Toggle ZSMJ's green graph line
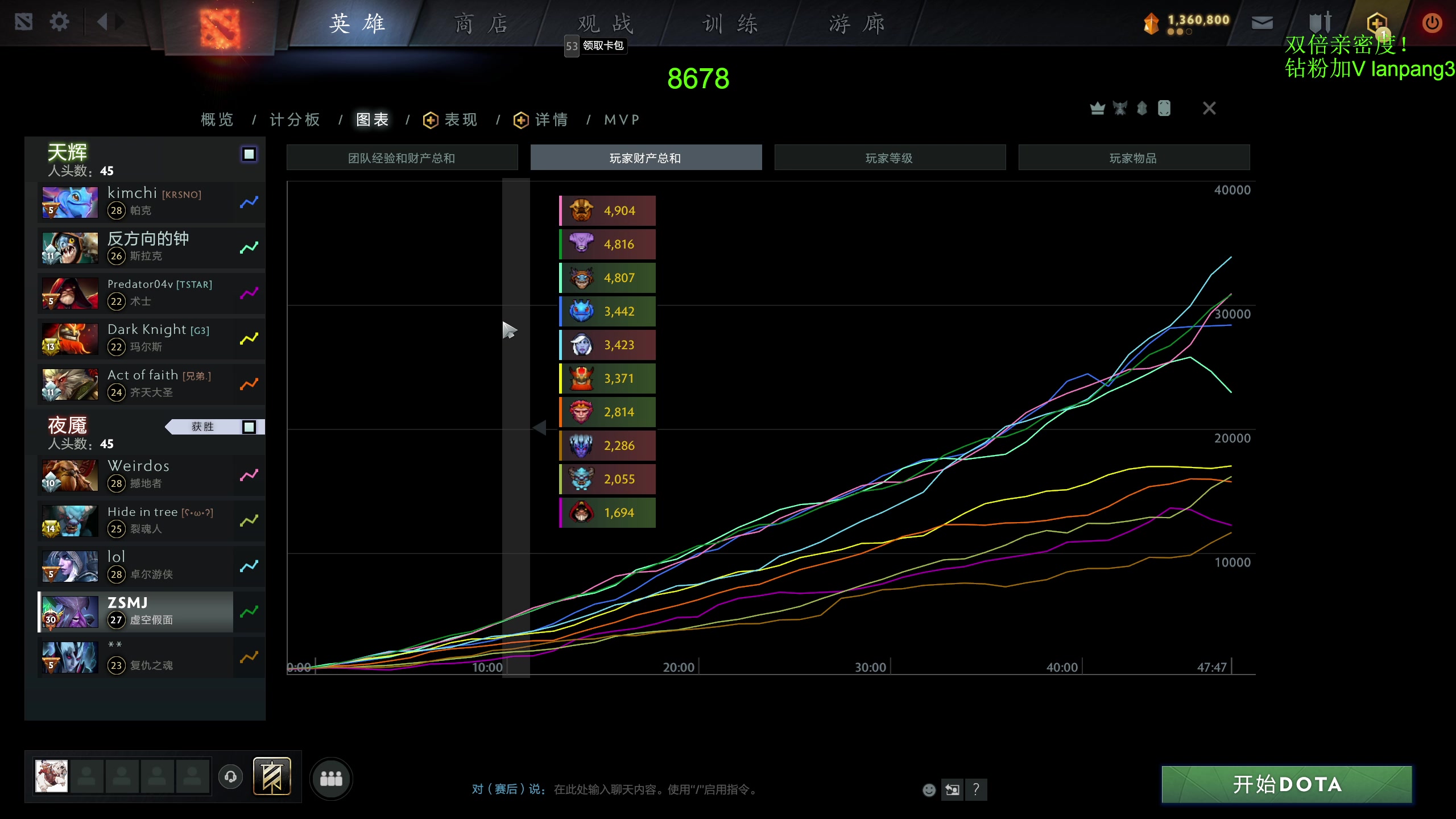The image size is (1456, 819). click(x=249, y=612)
